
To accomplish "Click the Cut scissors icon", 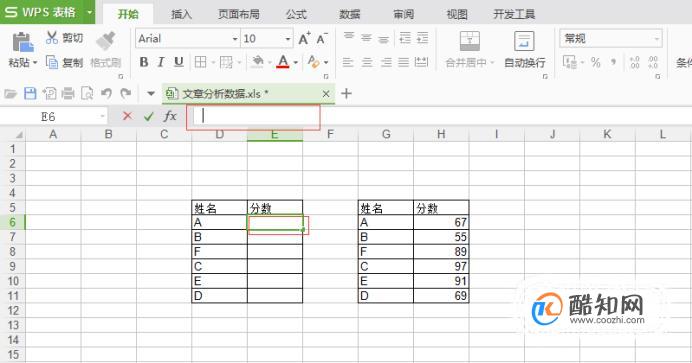I will click(52, 38).
